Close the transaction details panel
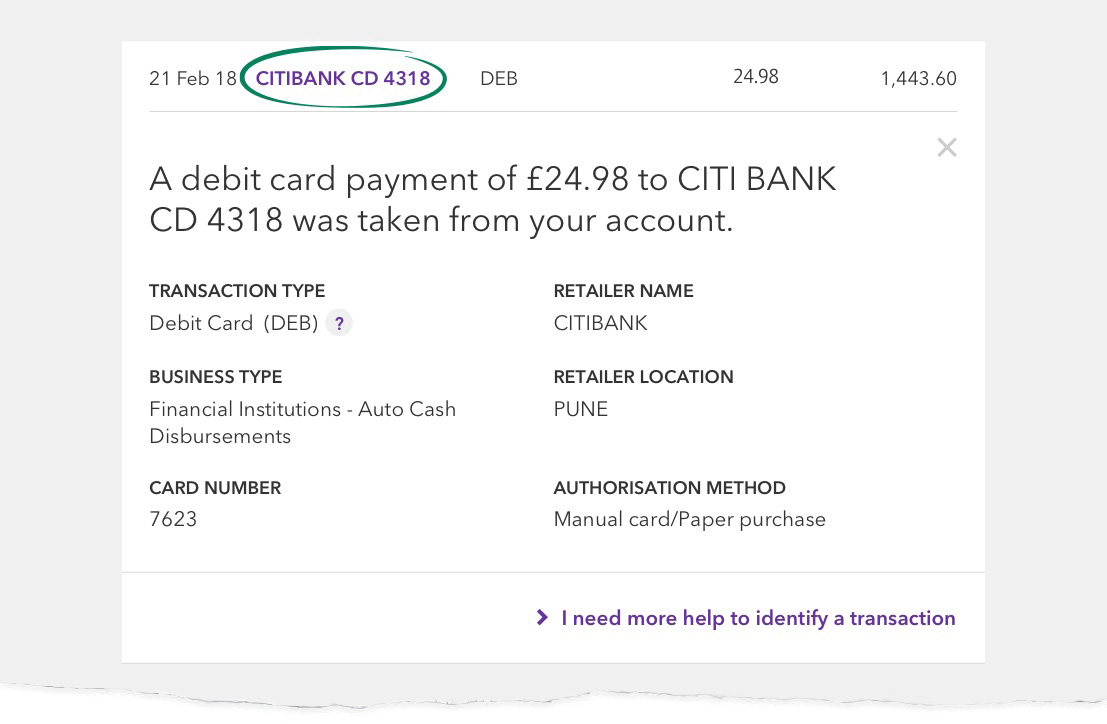Screen dimensions: 1107x724 (947, 147)
